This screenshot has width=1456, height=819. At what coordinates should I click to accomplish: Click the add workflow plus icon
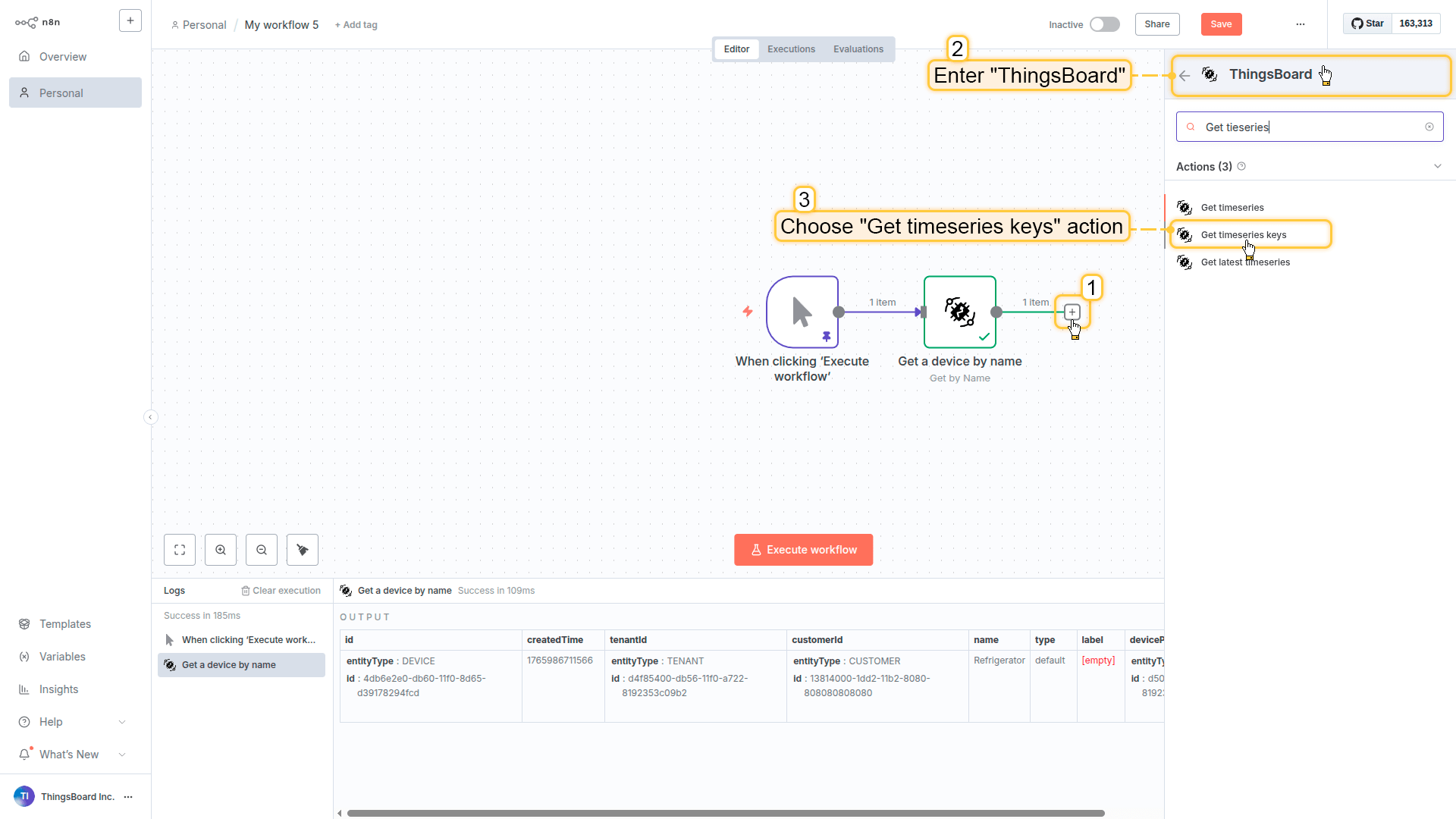pyautogui.click(x=130, y=21)
